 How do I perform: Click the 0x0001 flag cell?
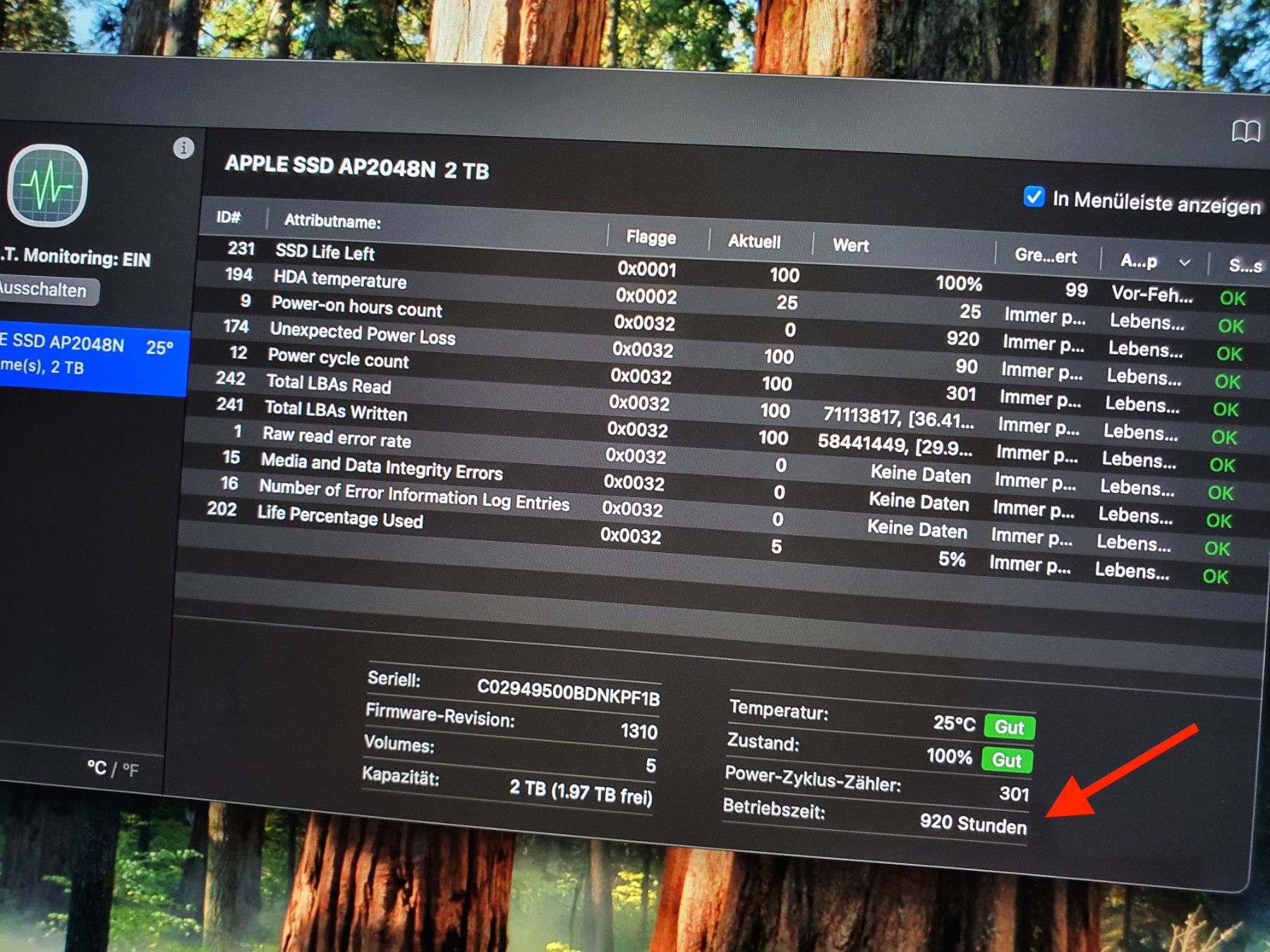point(647,269)
